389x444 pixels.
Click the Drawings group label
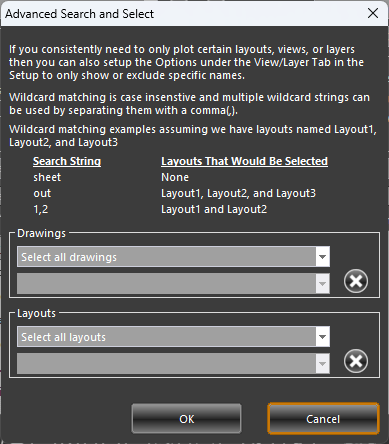pos(41,233)
